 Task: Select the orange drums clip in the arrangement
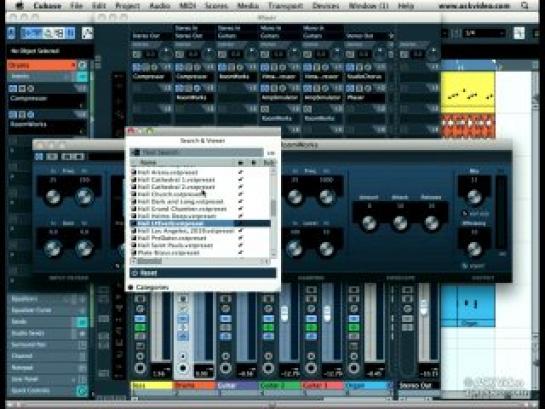click(468, 125)
